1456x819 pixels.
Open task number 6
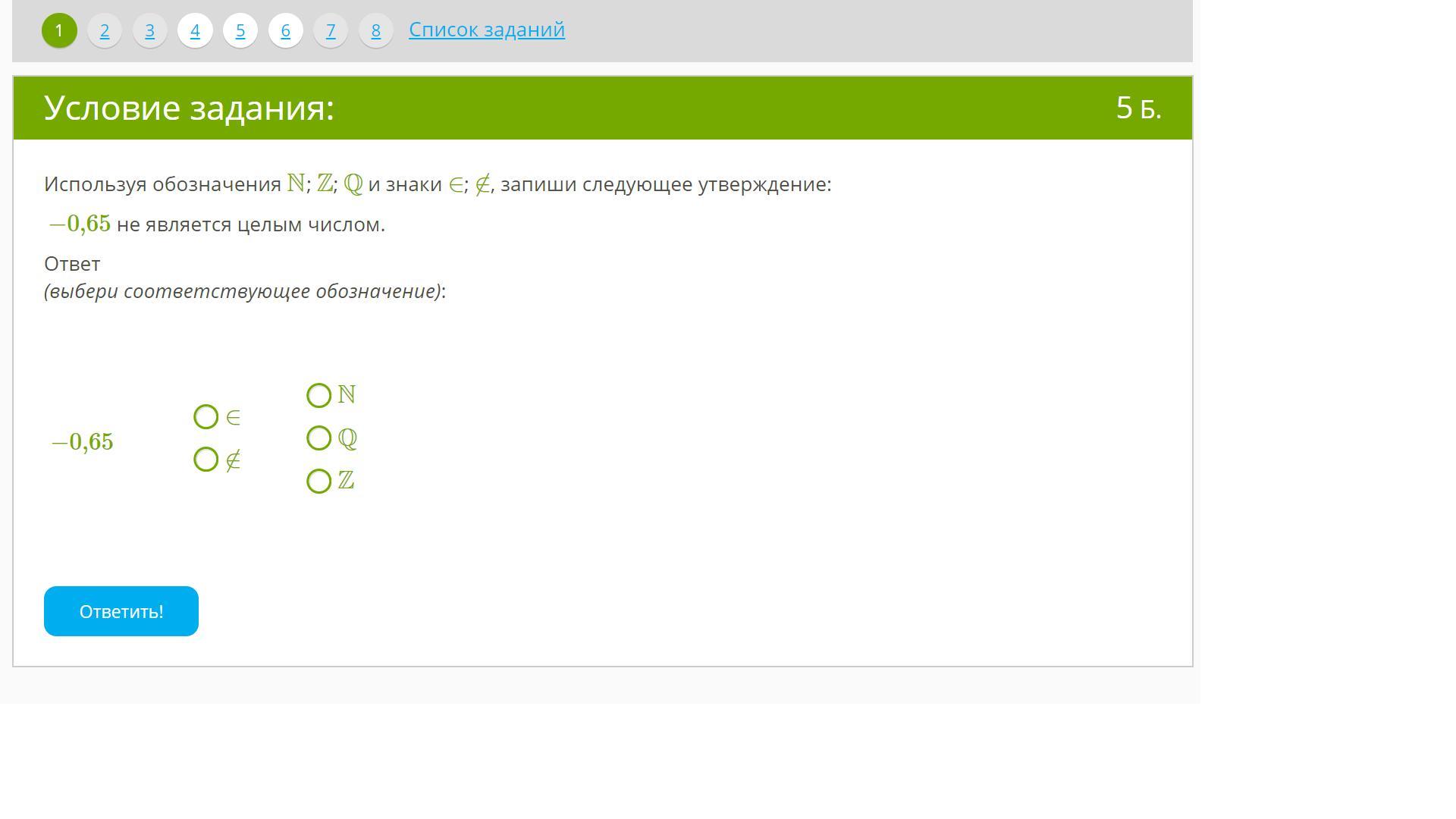(x=285, y=31)
